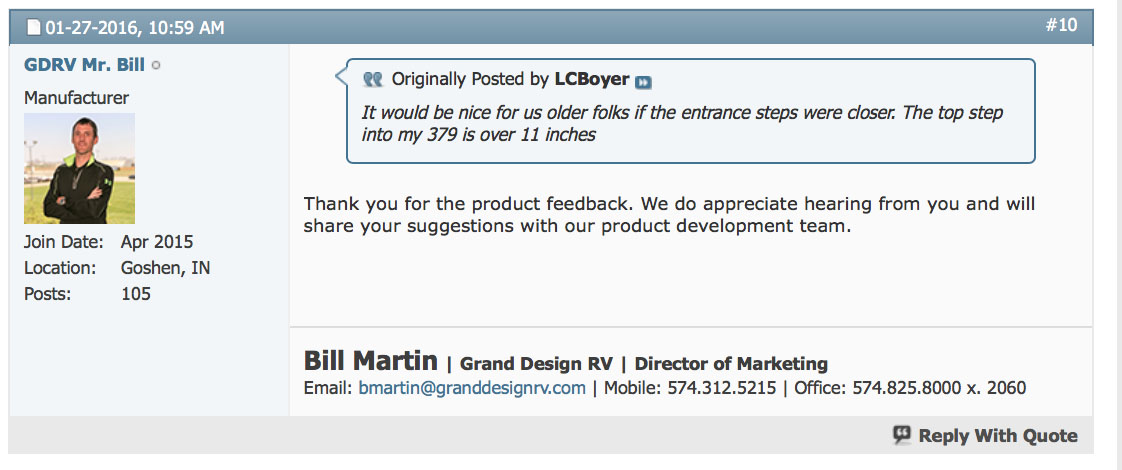Click the post count 105
The image size is (1122, 470).
(x=135, y=294)
